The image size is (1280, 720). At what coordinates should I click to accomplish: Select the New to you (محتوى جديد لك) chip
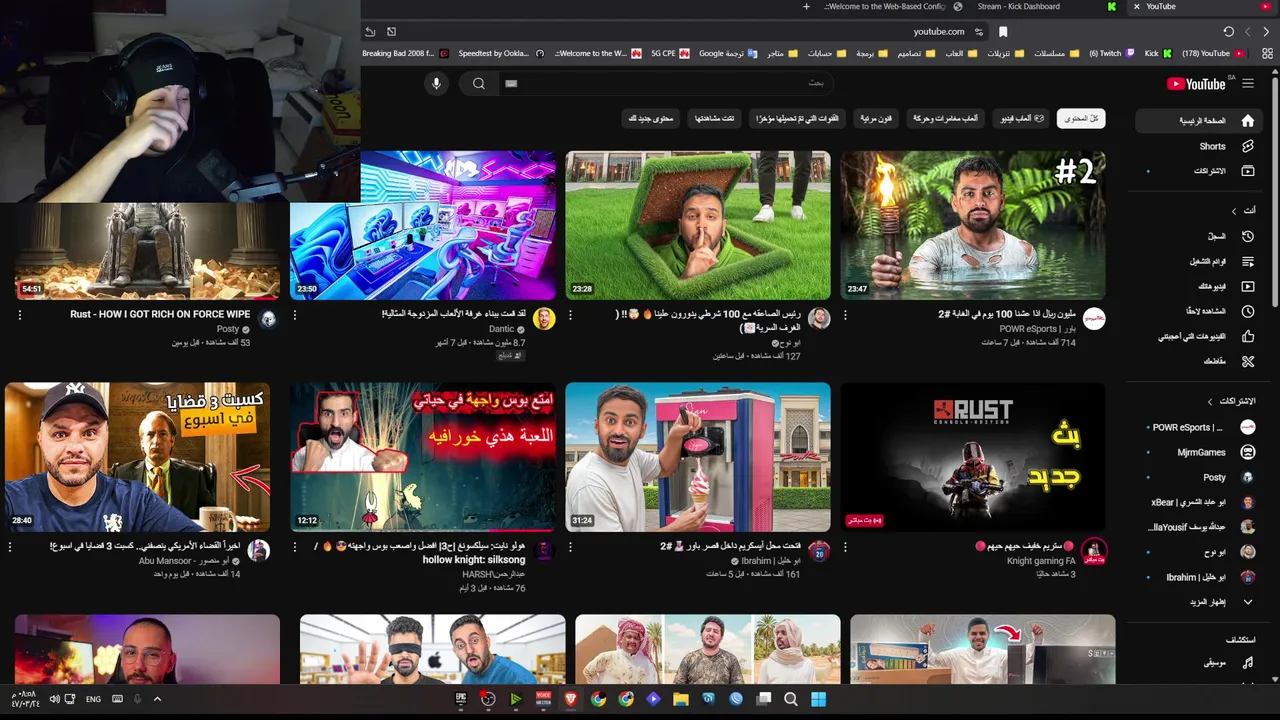(x=651, y=118)
